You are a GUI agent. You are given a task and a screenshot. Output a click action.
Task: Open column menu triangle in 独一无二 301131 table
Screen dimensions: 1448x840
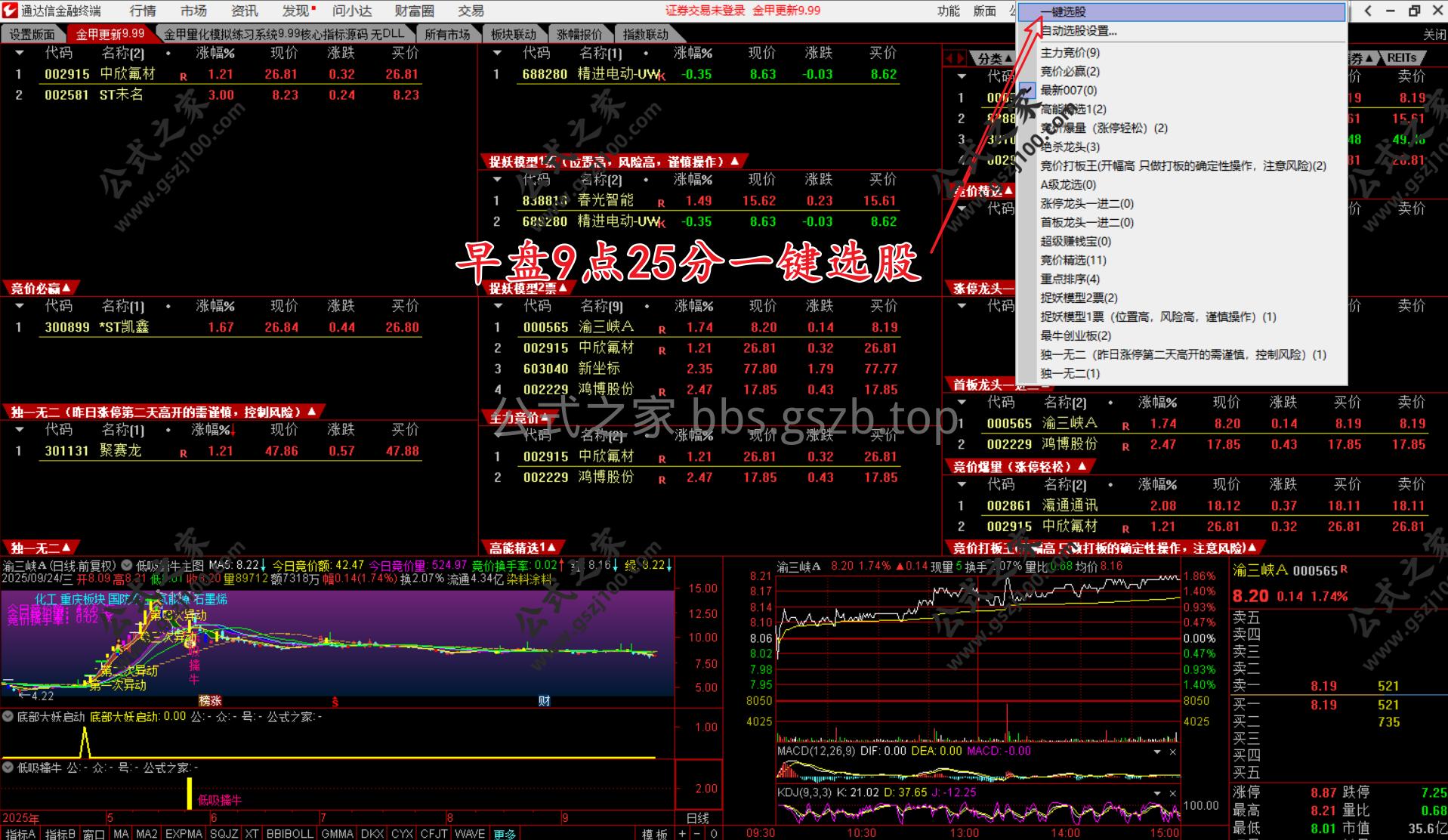(x=20, y=430)
